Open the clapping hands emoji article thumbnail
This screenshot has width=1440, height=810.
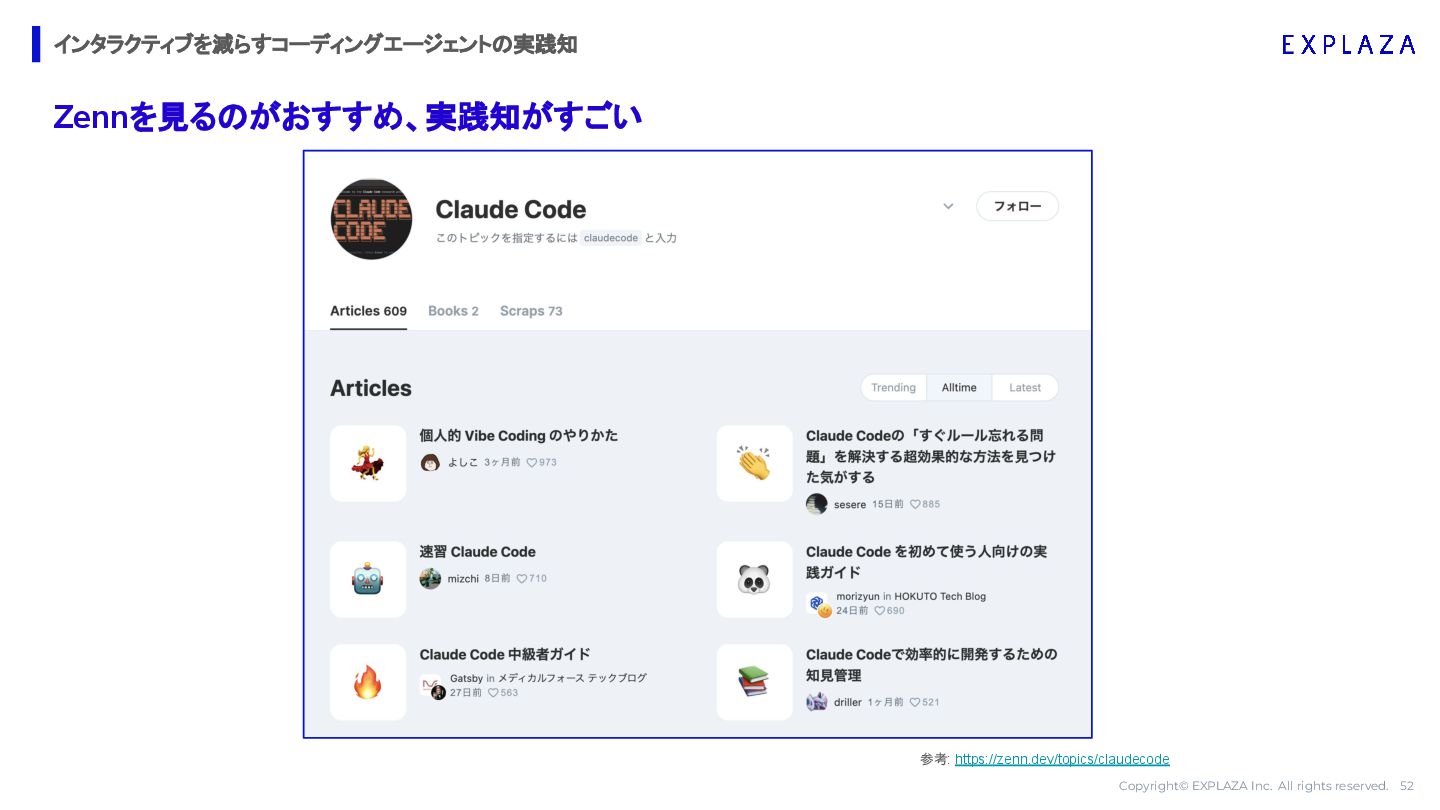click(x=754, y=463)
